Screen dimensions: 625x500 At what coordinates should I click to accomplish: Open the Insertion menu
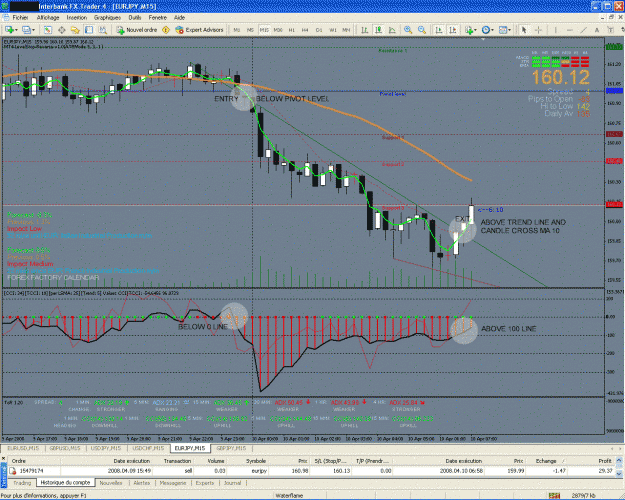point(77,18)
